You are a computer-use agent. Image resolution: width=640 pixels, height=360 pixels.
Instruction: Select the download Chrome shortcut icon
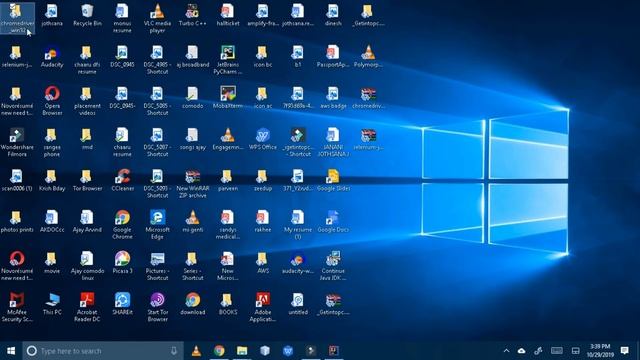(192, 304)
